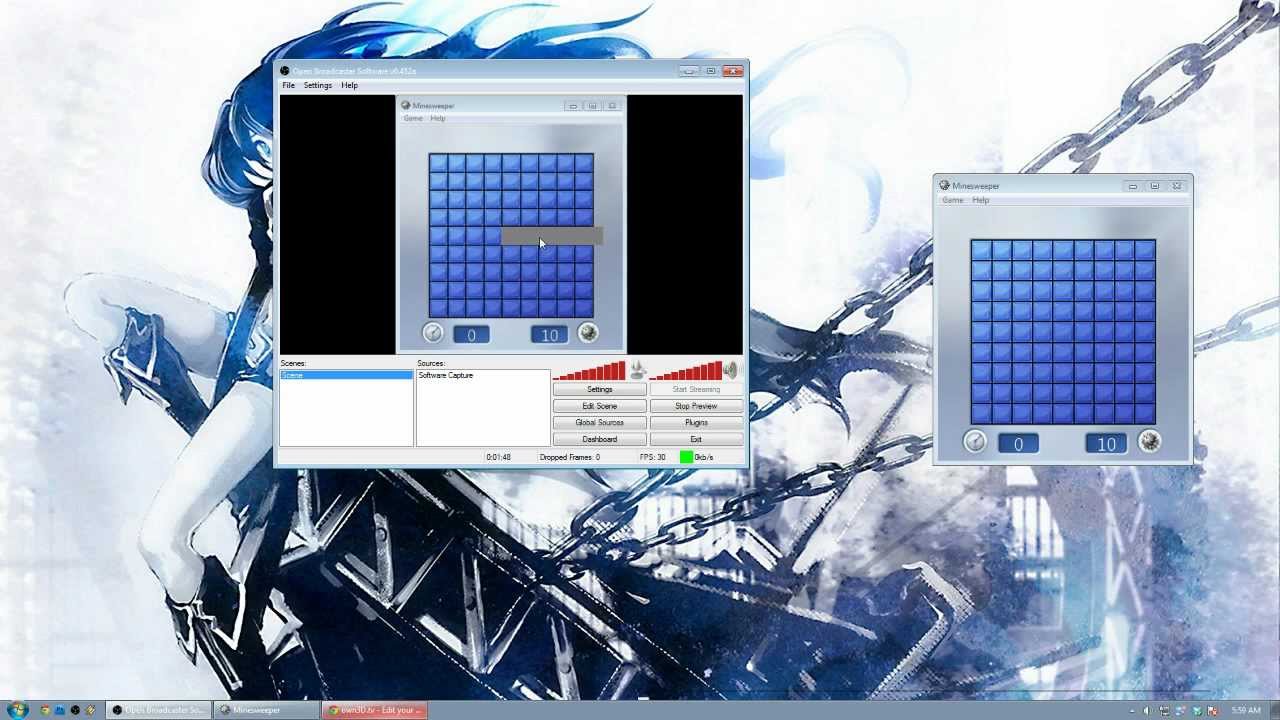The image size is (1280, 720).
Task: Mute the desktop speaker icon in OBS
Action: [731, 371]
